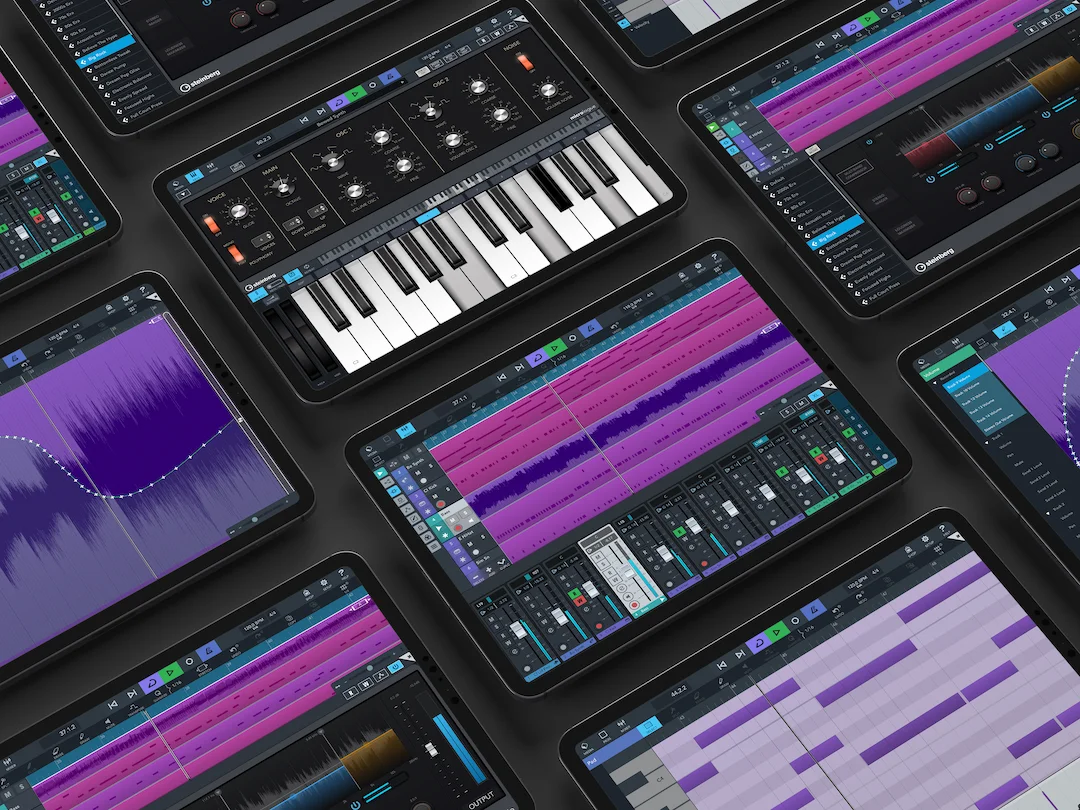This screenshot has width=1080, height=810.
Task: Click the add track plus button on the mixer tablet
Action: pos(488,570)
